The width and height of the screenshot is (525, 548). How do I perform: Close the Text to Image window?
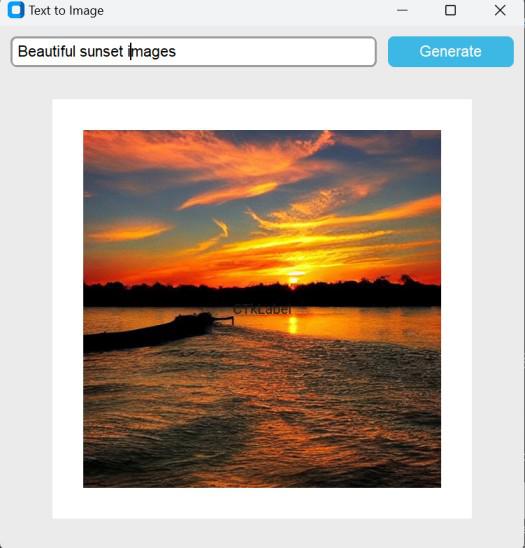coord(500,10)
